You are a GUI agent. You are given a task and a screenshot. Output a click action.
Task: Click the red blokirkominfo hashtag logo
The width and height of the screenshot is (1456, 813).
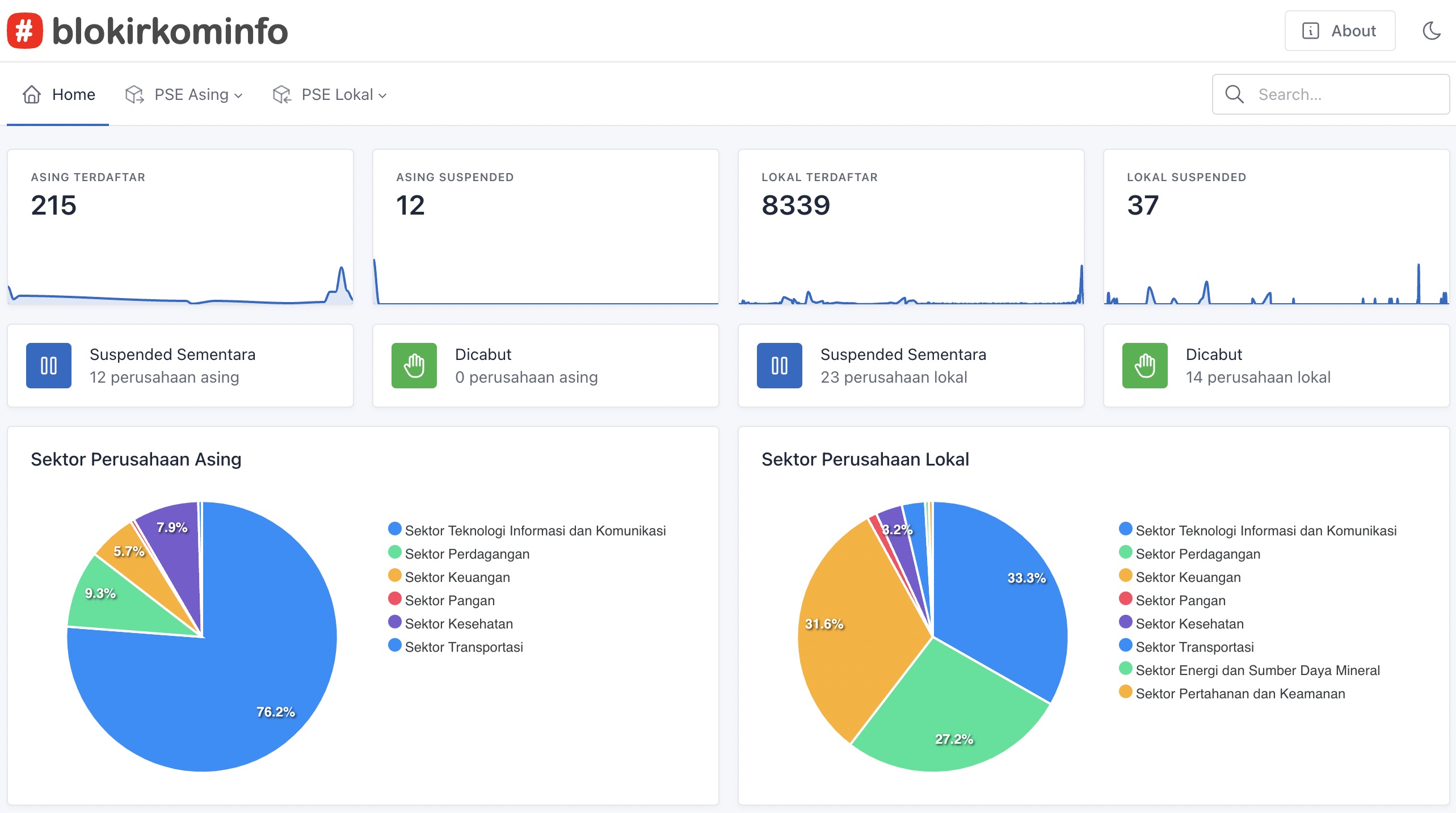pos(24,31)
